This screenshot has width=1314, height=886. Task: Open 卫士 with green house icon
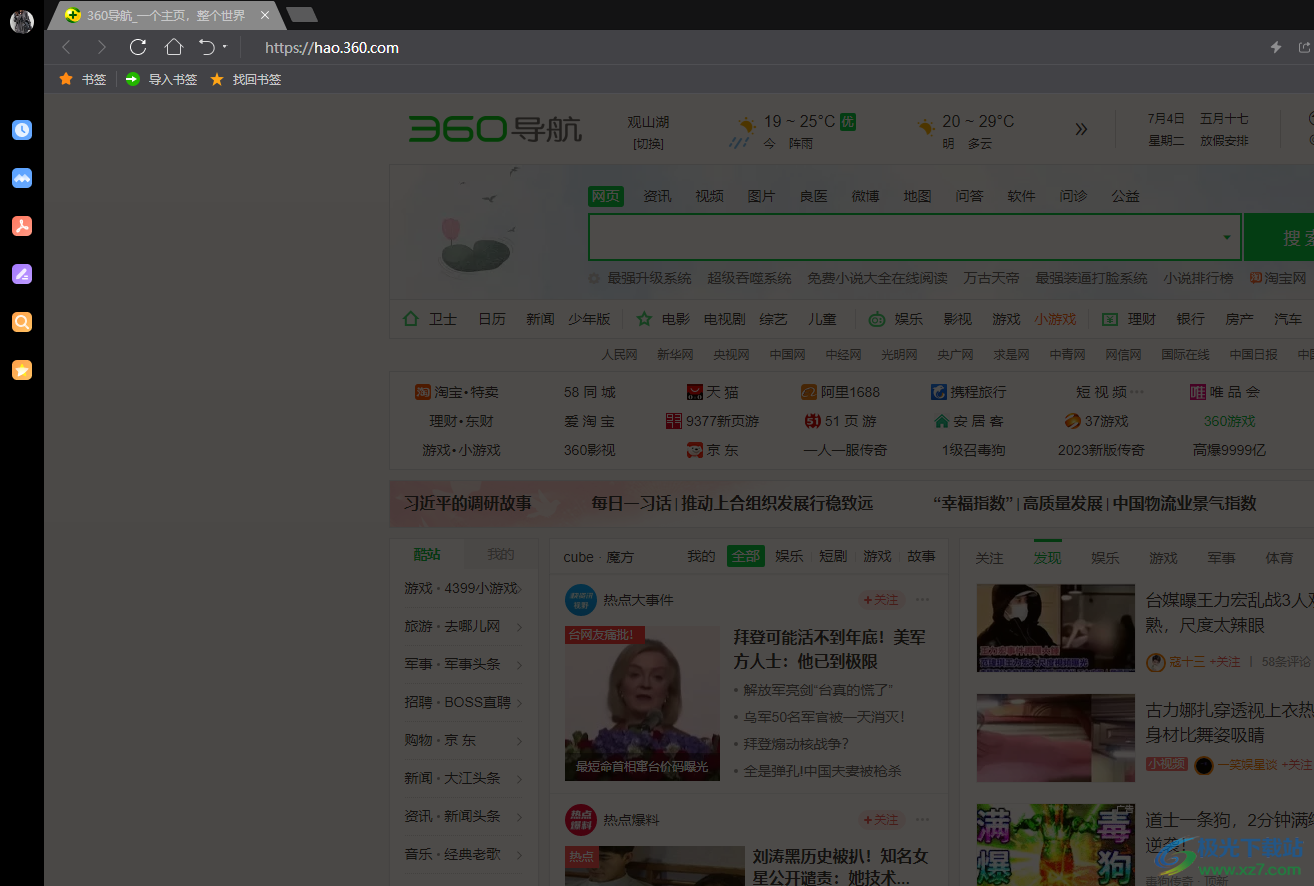(430, 319)
